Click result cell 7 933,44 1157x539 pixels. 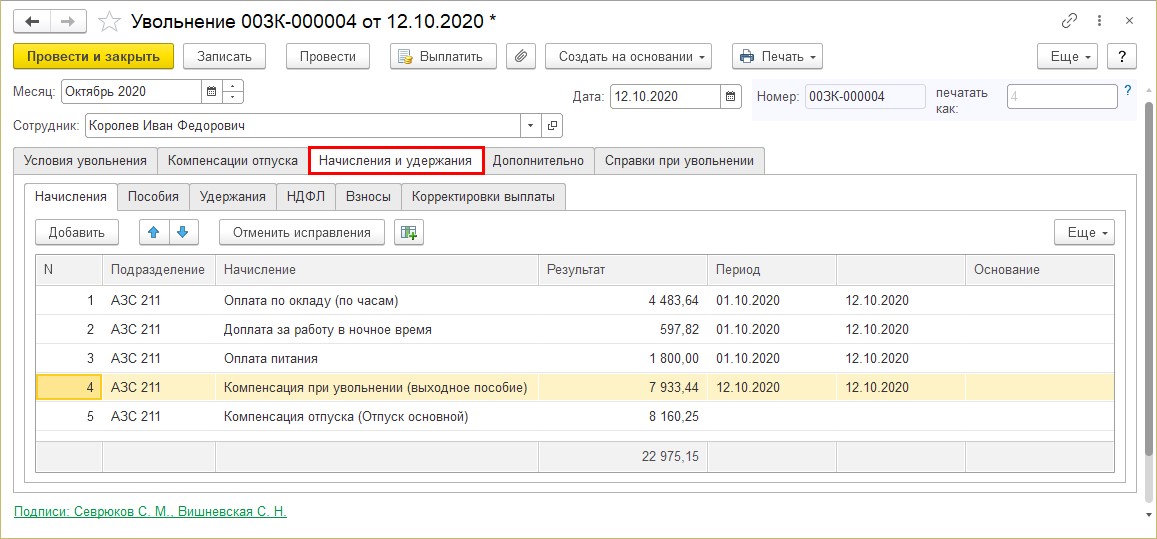pyautogui.click(x=623, y=387)
